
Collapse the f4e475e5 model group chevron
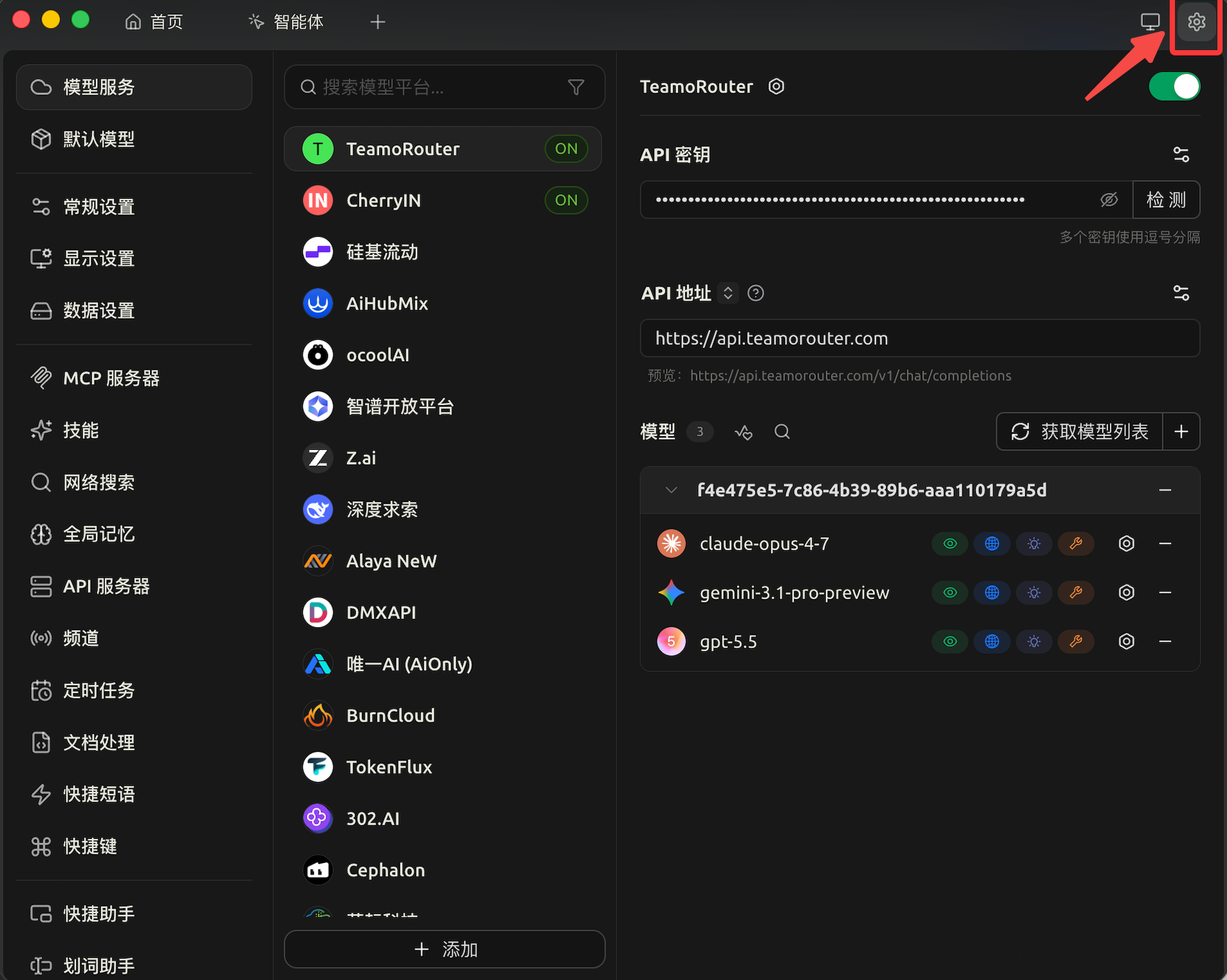[x=671, y=491]
